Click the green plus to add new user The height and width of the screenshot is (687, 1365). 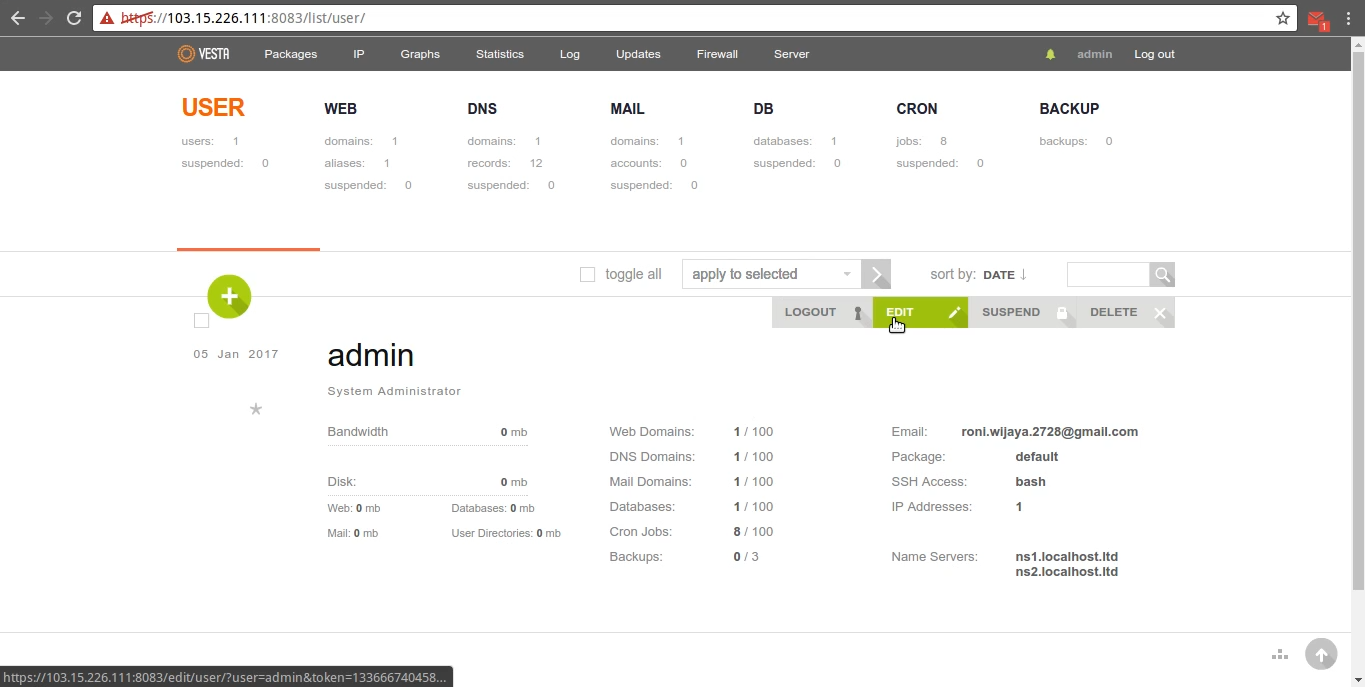(x=229, y=296)
